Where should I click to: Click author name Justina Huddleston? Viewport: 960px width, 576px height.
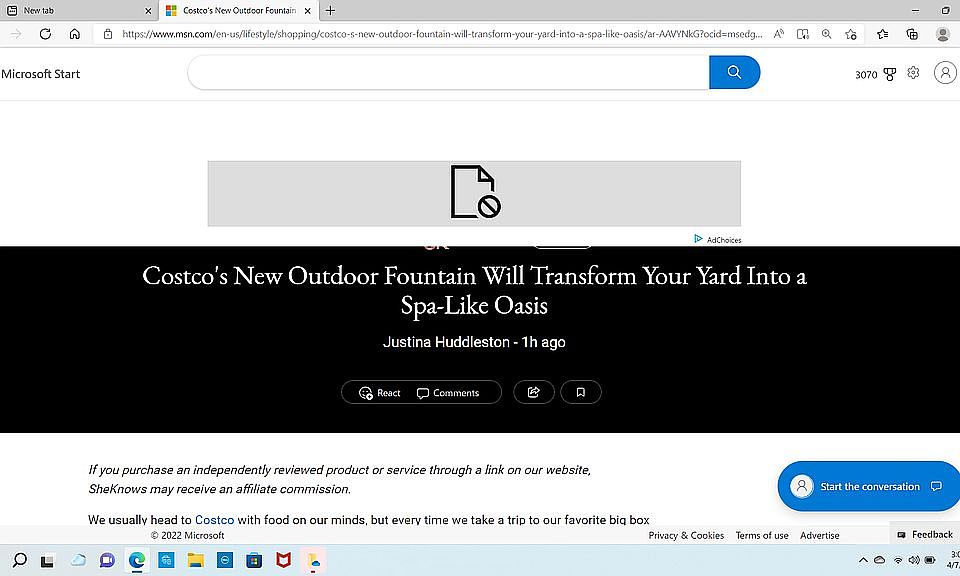446,342
